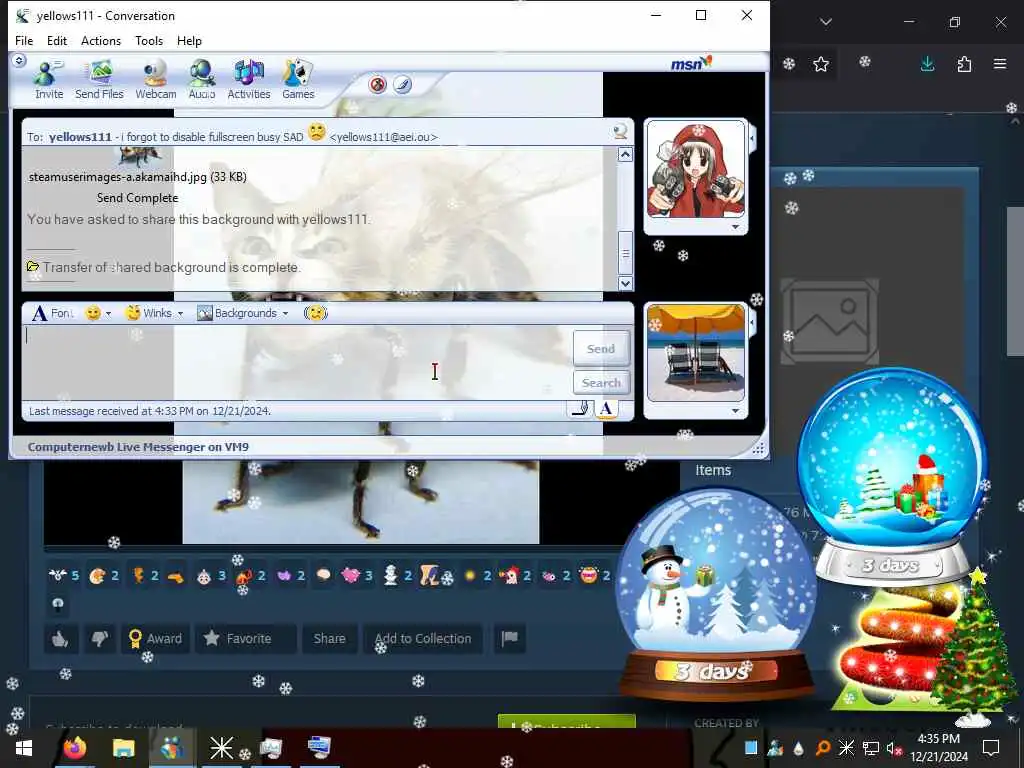
Task: Click the MSN logo
Action: [691, 63]
